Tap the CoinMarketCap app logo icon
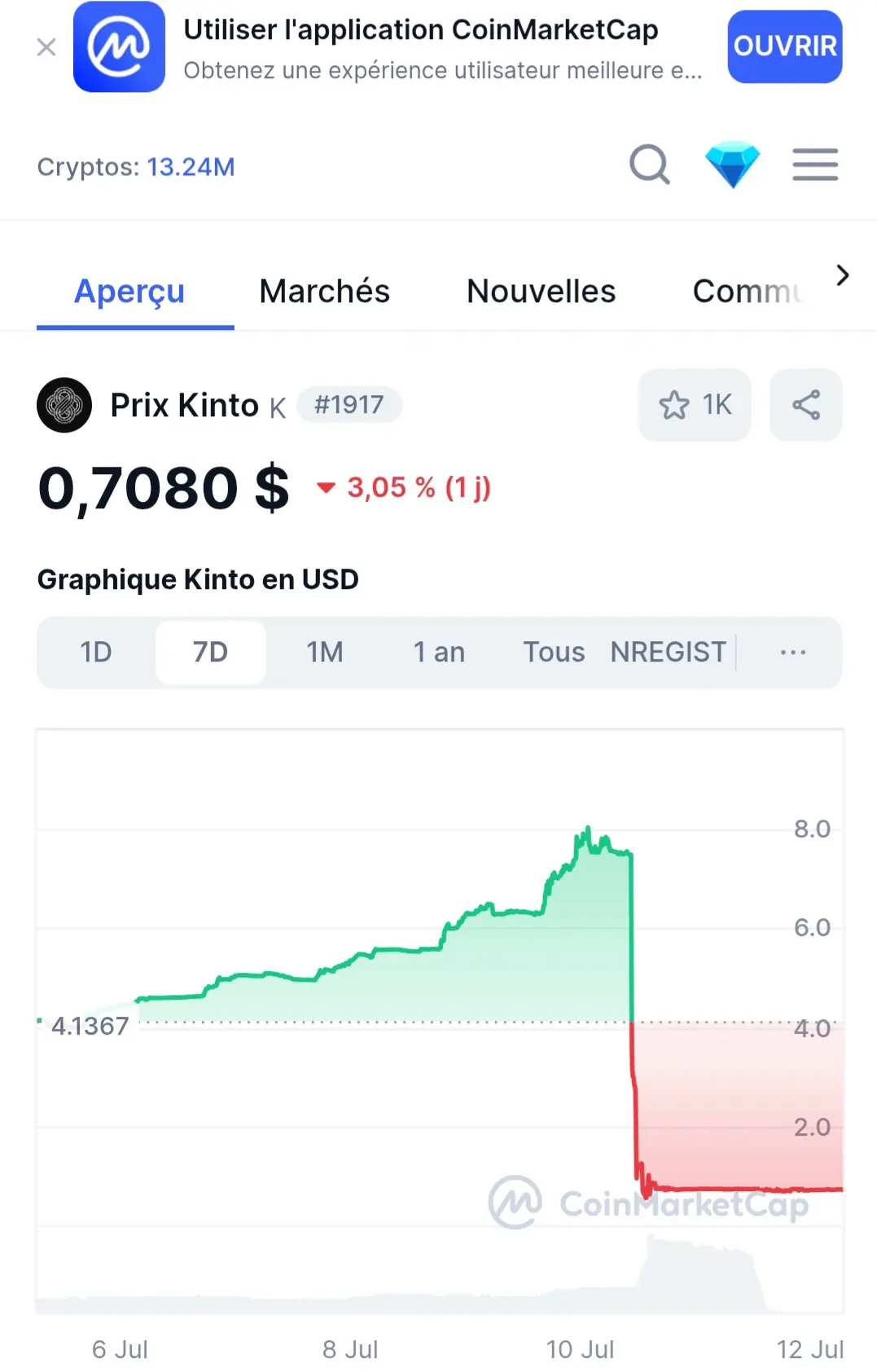877x1372 pixels. (119, 46)
